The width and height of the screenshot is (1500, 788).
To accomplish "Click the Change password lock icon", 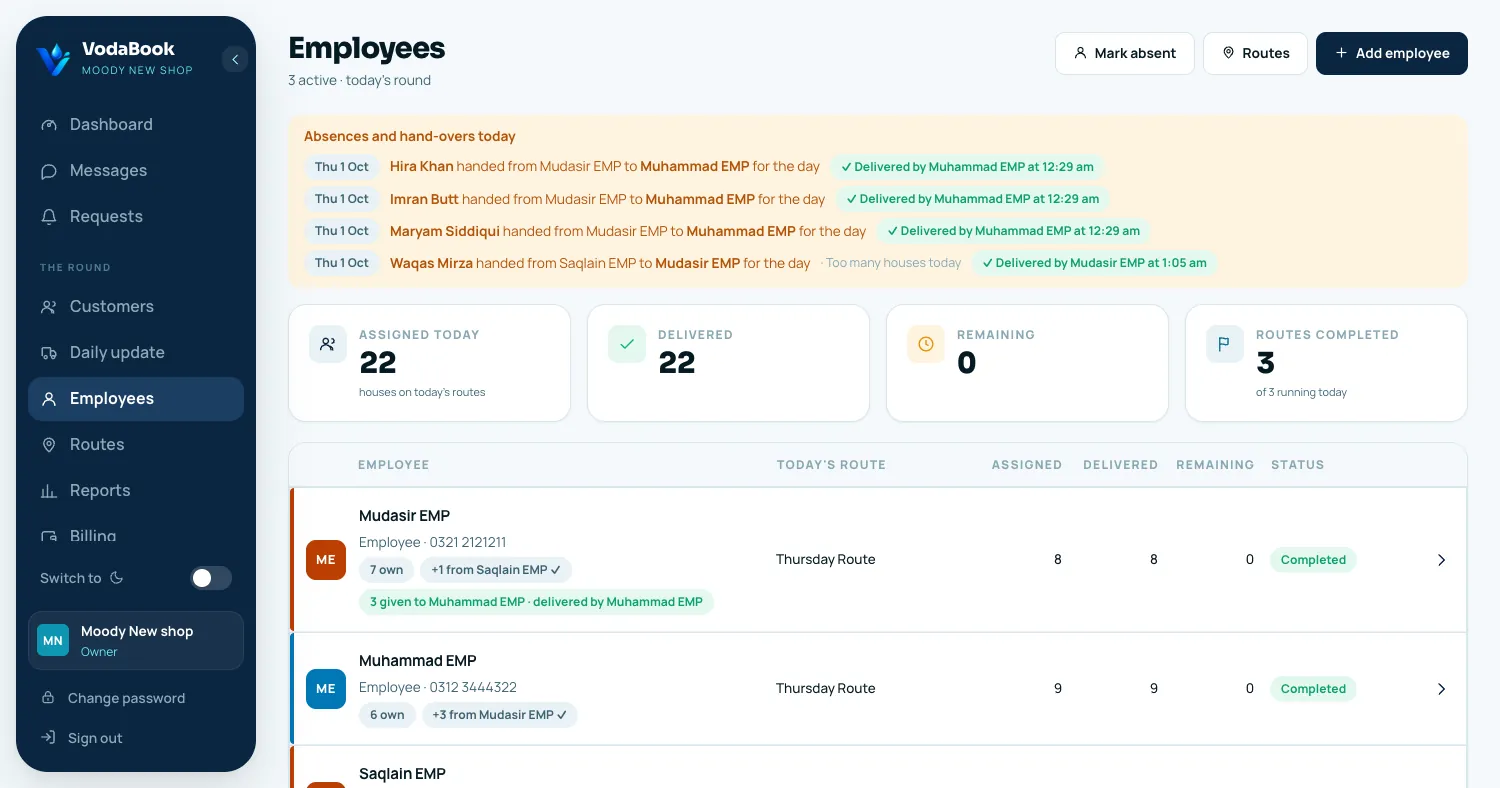I will click(x=48, y=698).
